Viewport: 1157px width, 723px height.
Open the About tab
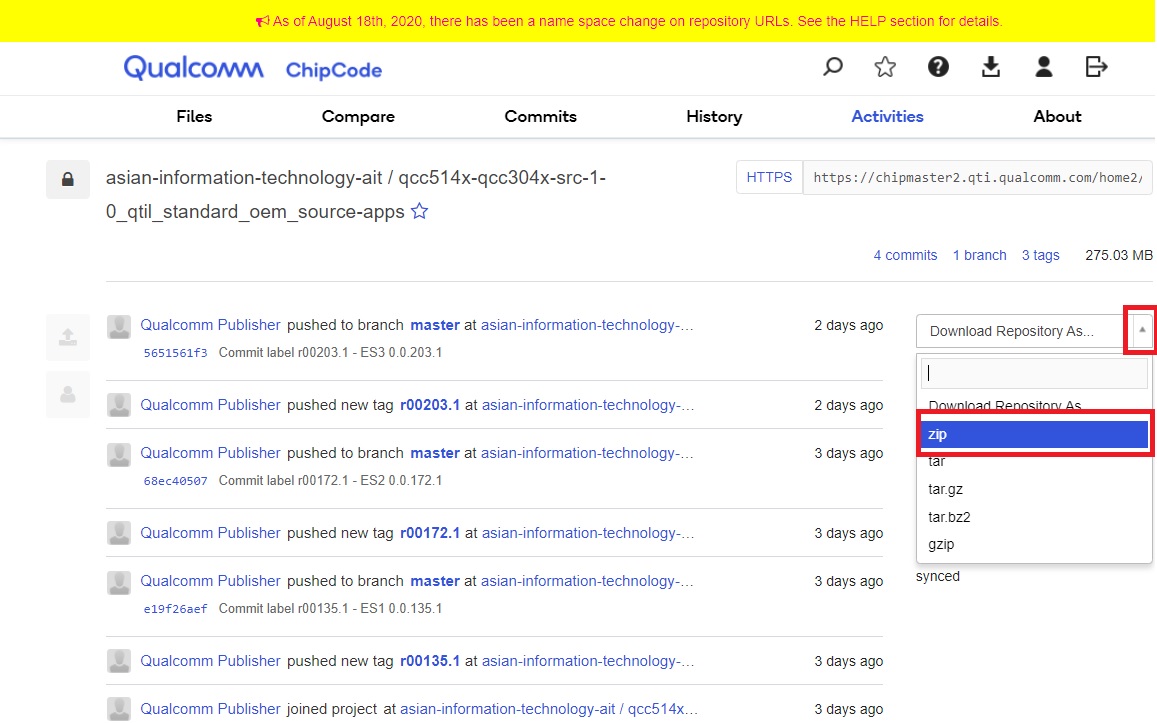coord(1057,117)
